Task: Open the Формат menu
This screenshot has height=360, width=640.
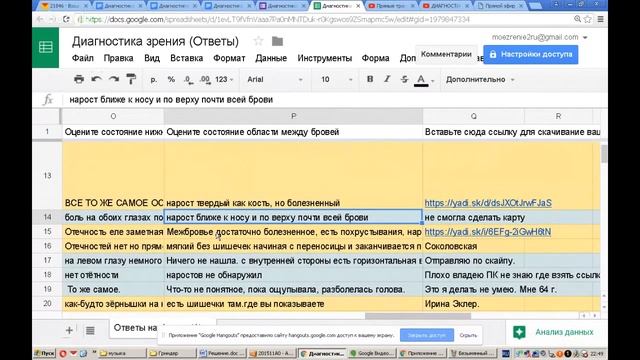Action: (x=229, y=58)
